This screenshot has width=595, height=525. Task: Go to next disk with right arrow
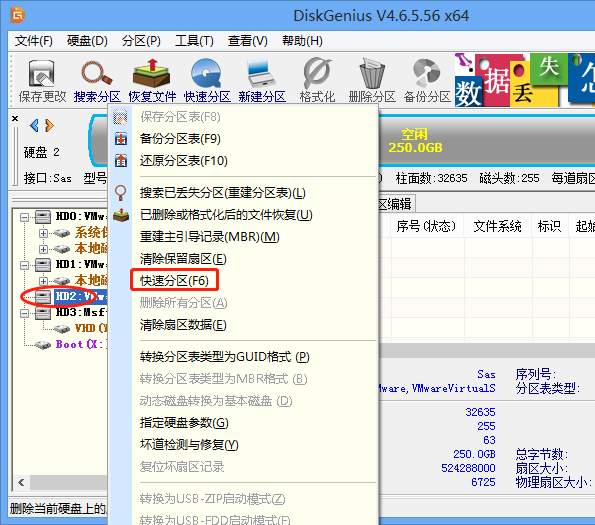49,125
